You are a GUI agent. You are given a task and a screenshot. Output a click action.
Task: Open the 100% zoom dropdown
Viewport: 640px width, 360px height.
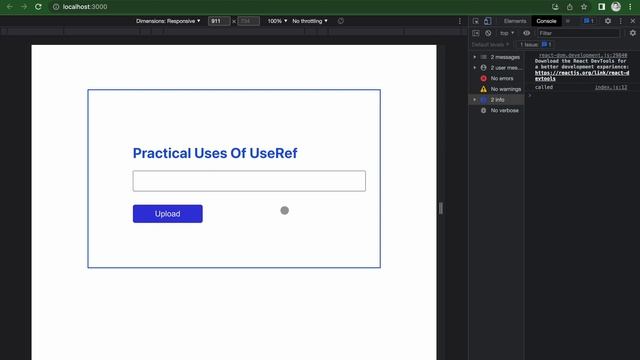coord(277,21)
